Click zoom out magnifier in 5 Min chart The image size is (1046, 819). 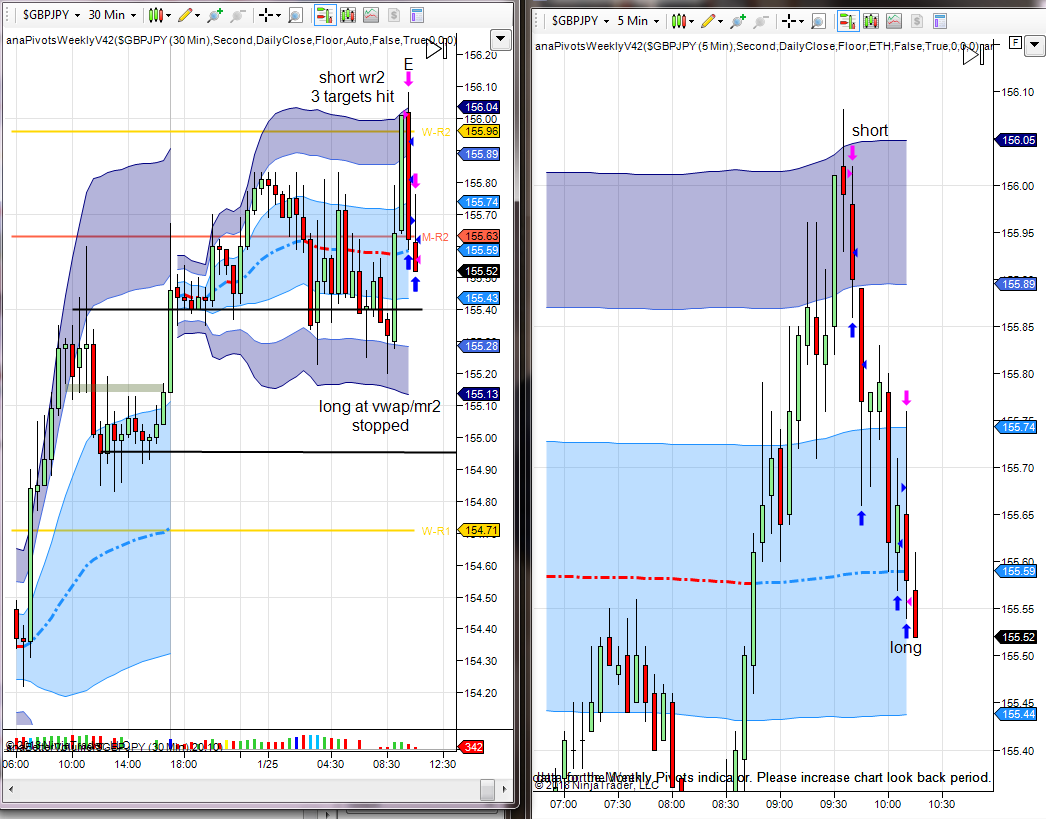pos(760,21)
